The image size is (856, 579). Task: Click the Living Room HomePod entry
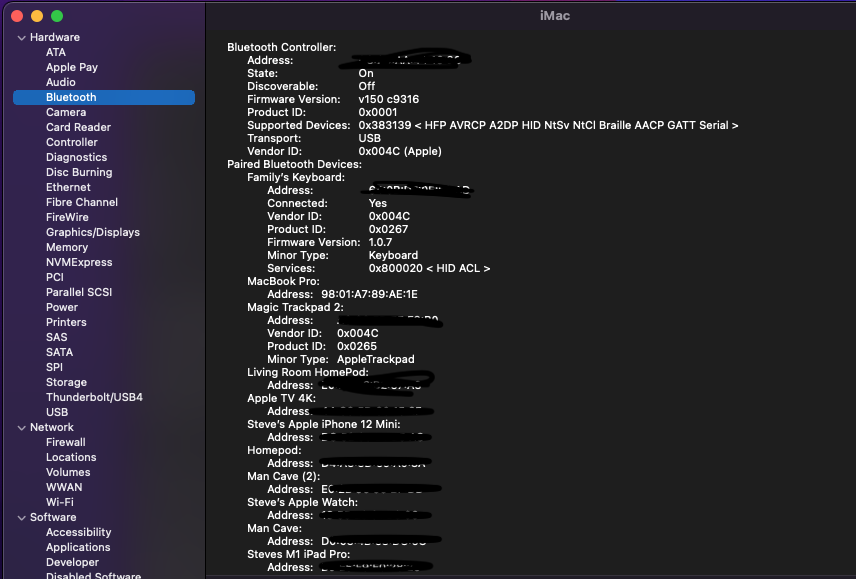(308, 373)
